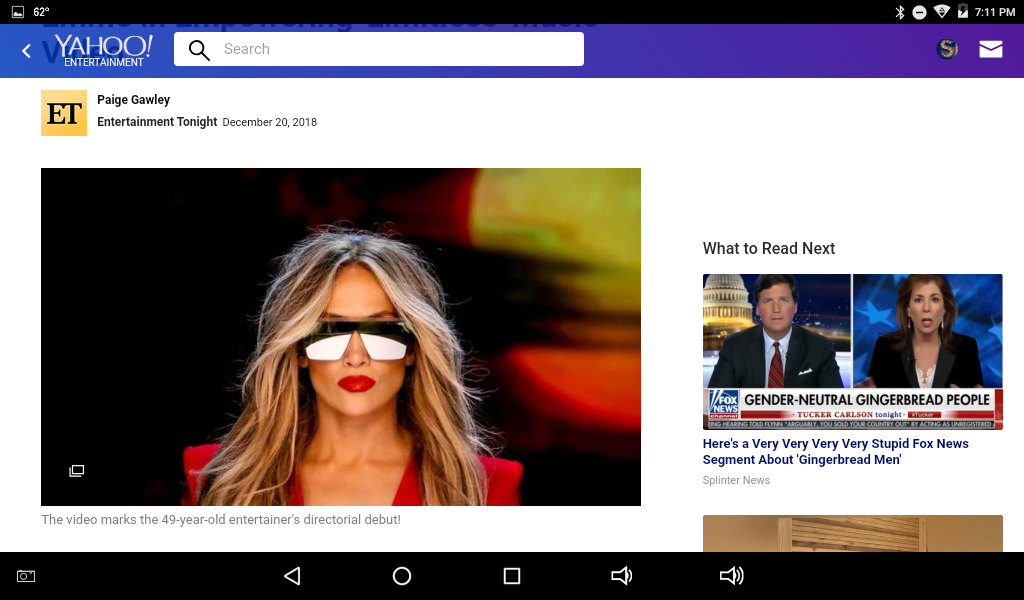Open the Splinter News source link

736,480
